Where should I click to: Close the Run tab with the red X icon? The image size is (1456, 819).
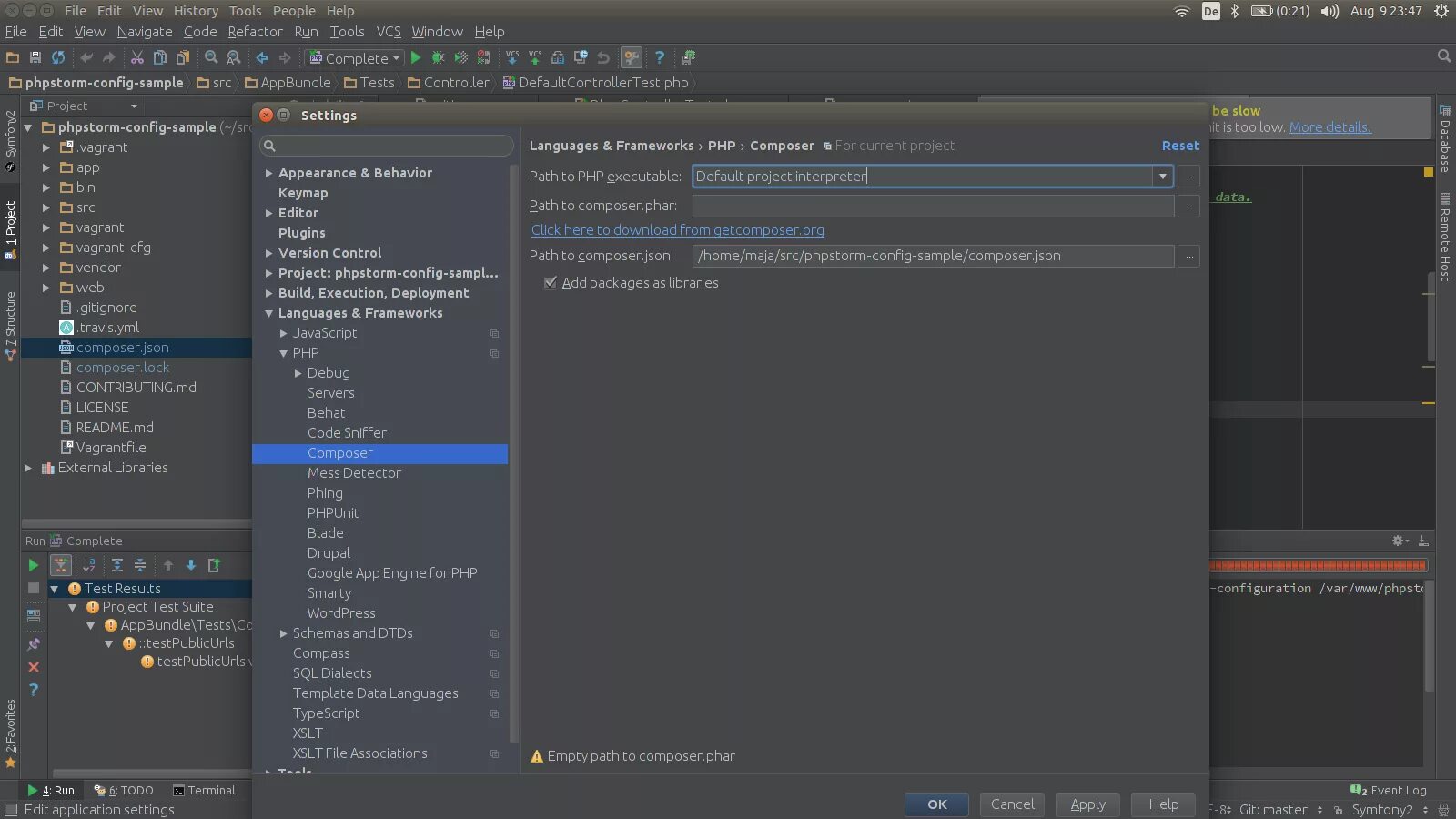click(x=34, y=667)
